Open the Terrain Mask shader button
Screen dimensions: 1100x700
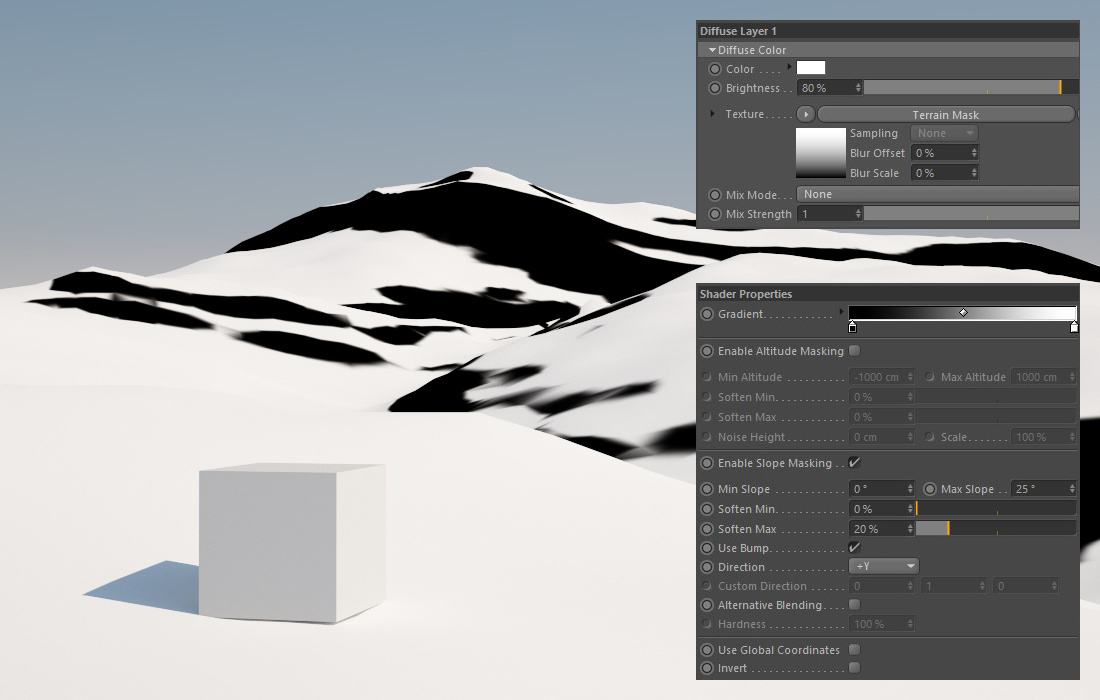pos(945,114)
